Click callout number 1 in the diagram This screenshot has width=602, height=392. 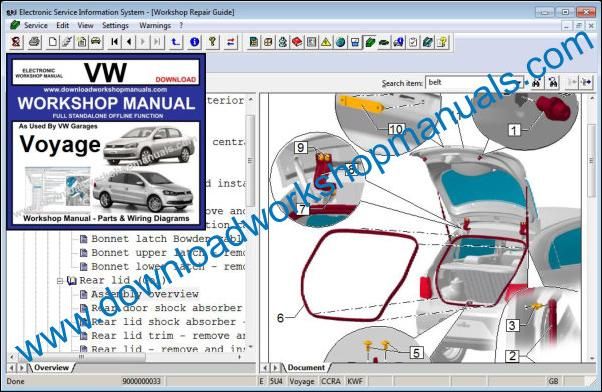pyautogui.click(x=514, y=130)
